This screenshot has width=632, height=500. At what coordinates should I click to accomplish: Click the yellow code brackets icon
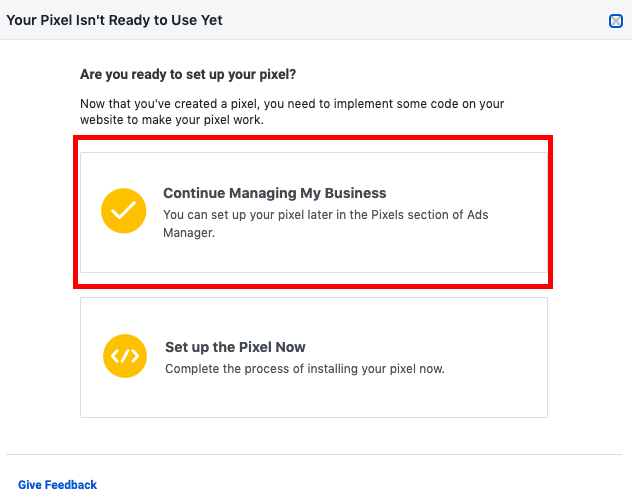[x=125, y=356]
